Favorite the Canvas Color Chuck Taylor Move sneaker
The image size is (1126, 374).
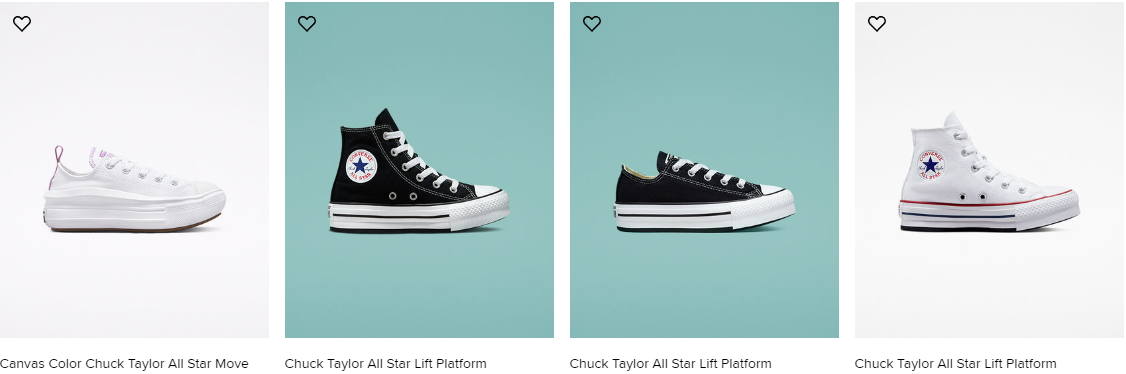[x=22, y=24]
